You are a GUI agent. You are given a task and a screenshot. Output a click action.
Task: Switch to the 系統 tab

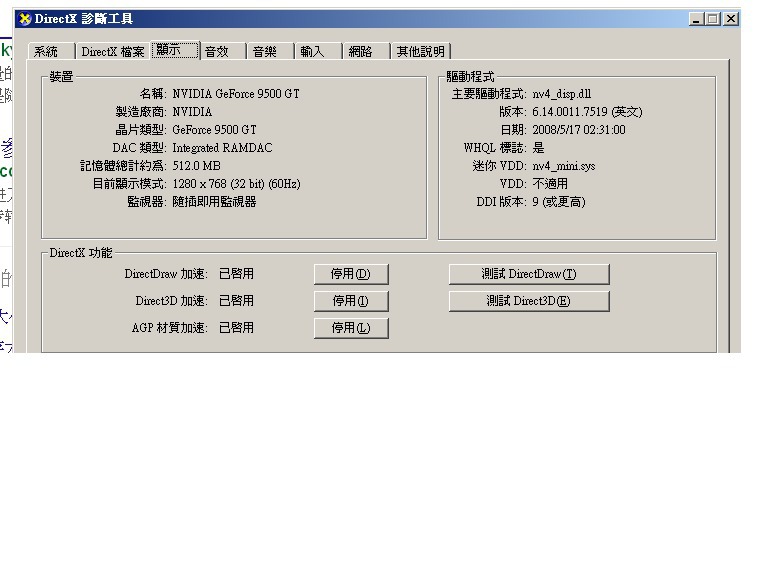pos(51,51)
